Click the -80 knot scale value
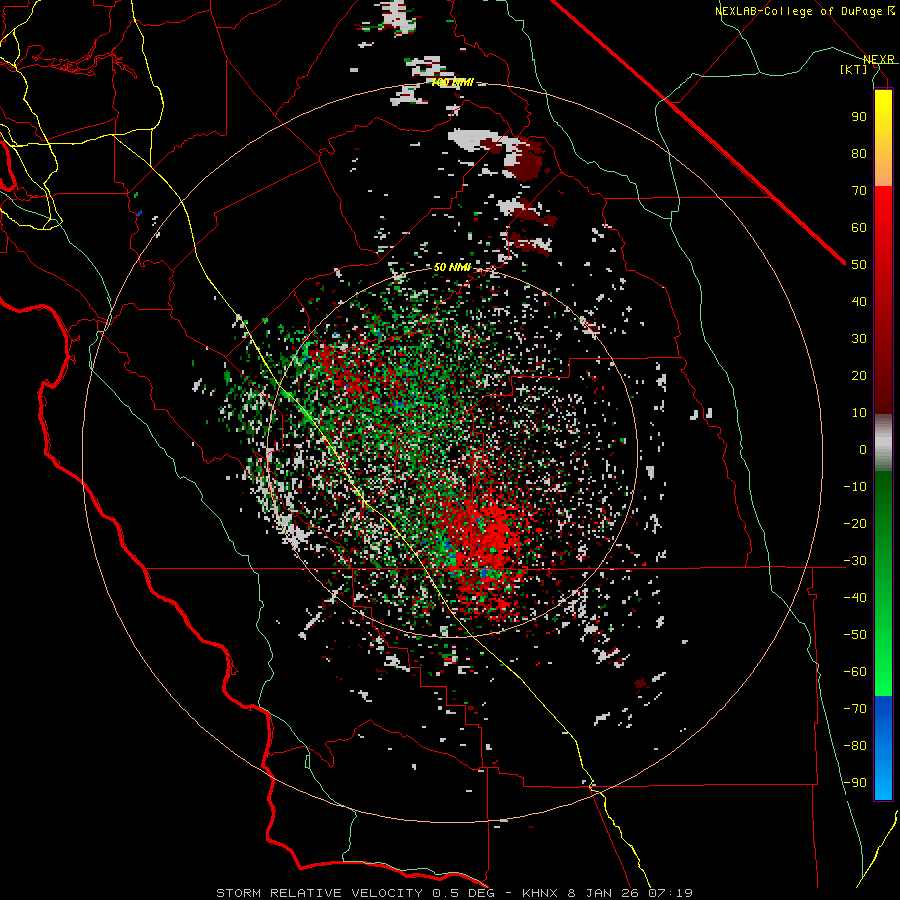This screenshot has width=900, height=900. pos(855,746)
